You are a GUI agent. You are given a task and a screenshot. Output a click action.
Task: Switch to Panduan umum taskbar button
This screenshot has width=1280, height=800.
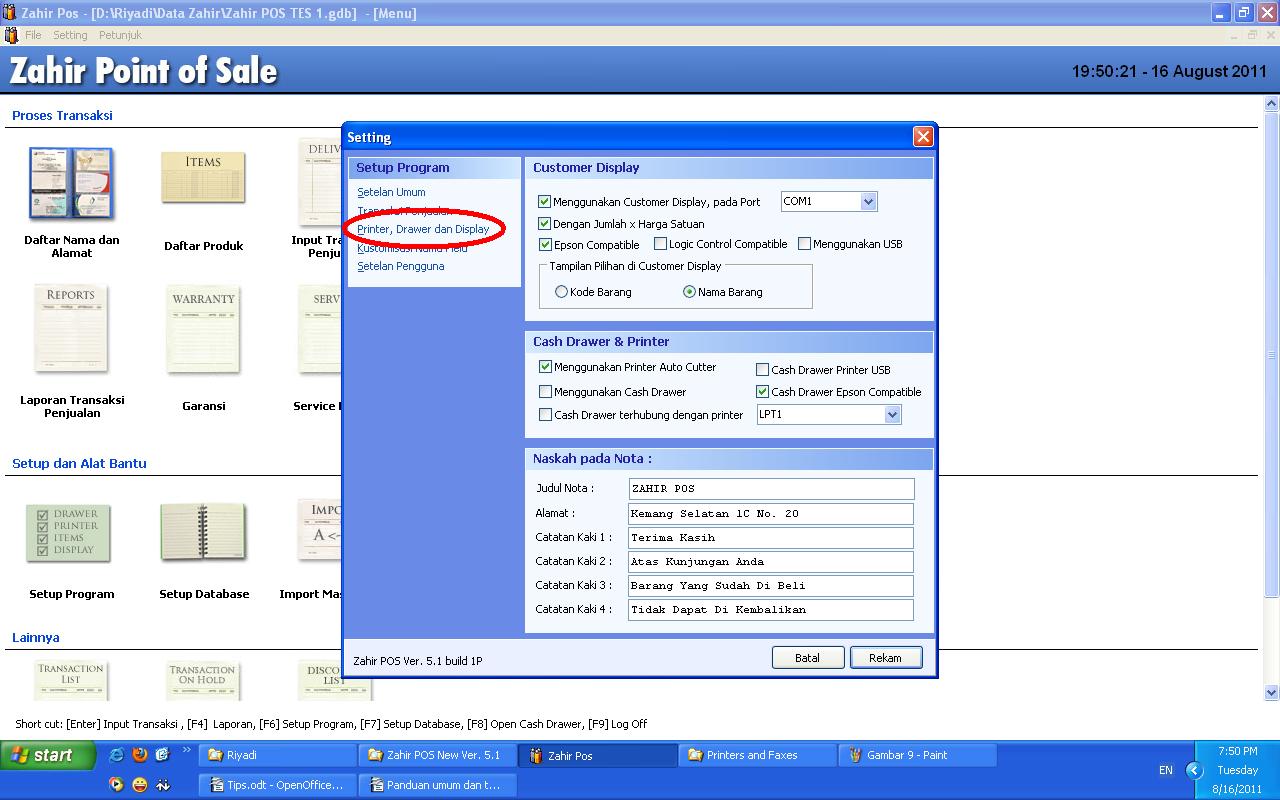438,785
